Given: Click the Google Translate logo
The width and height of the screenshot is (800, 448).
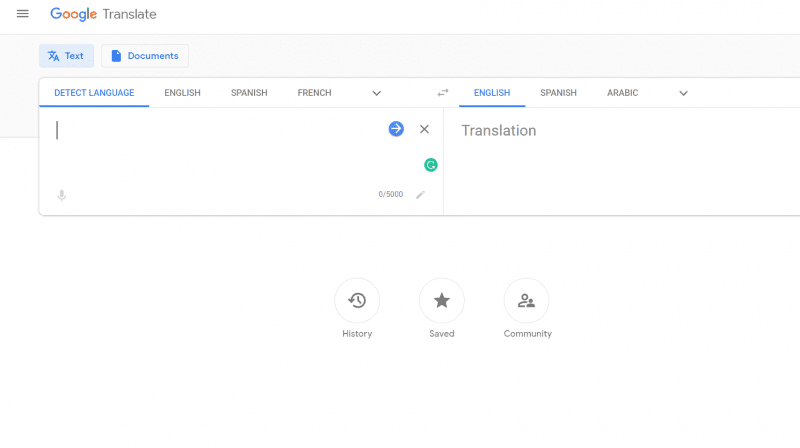Looking at the screenshot, I should point(103,14).
